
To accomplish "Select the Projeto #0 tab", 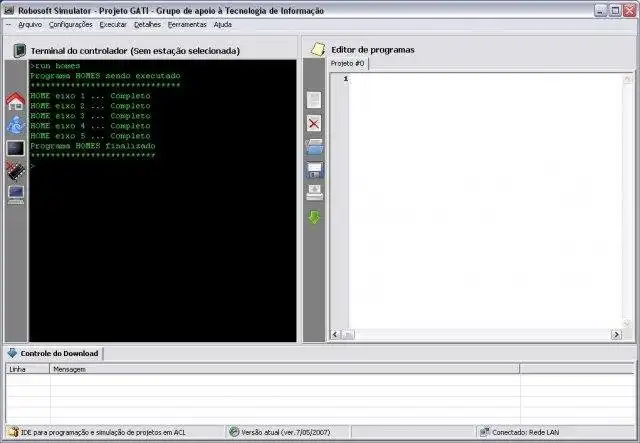I will coord(348,64).
